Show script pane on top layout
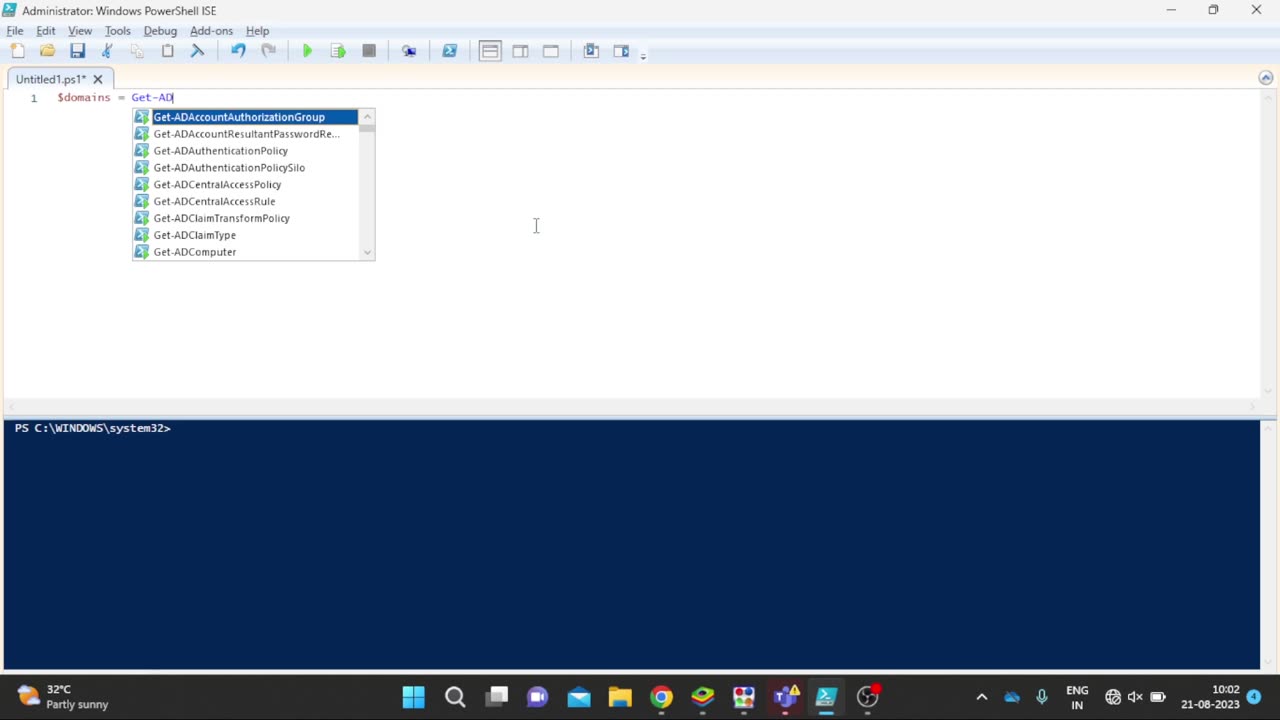The width and height of the screenshot is (1280, 720). click(490, 51)
